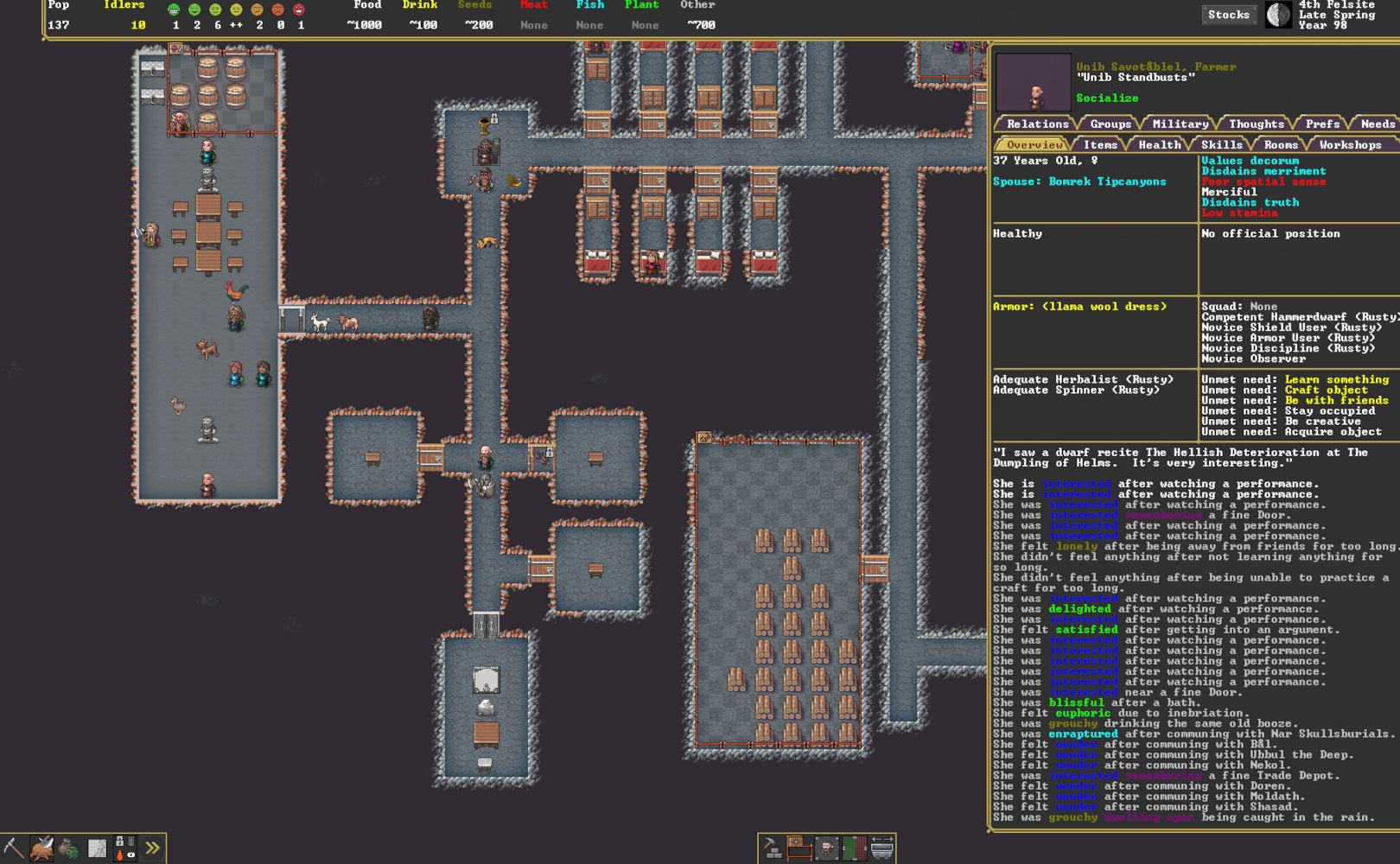
Task: Click the Food ~1000 stock value
Action: coord(364,25)
